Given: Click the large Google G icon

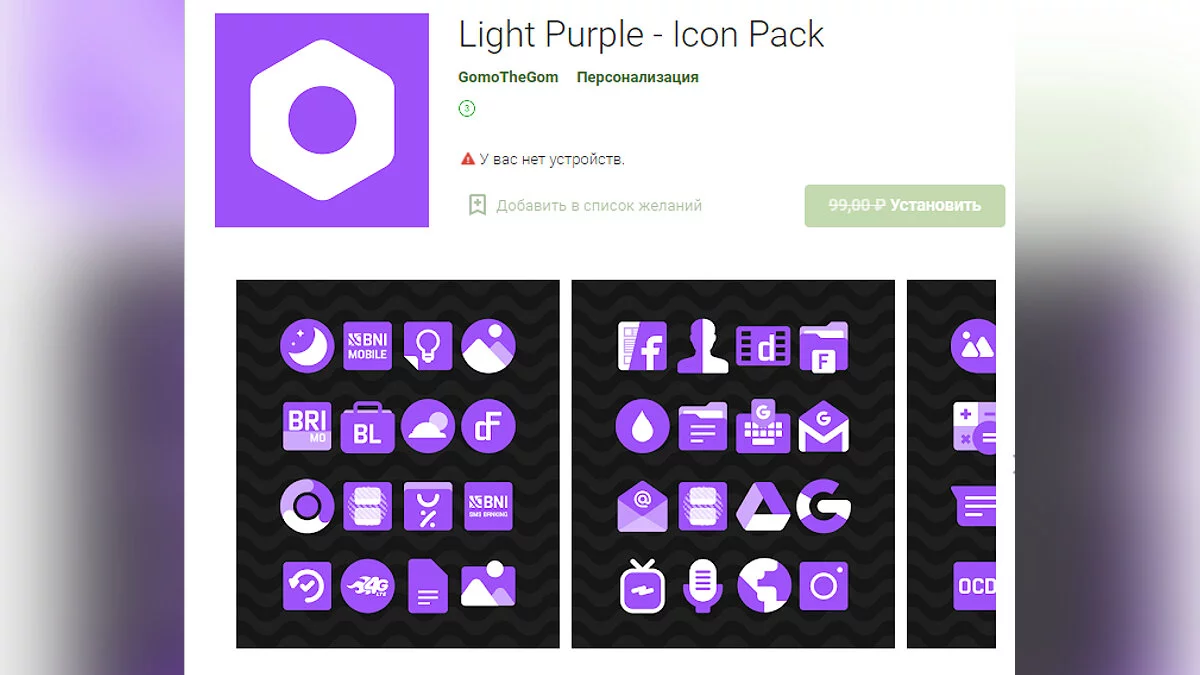Looking at the screenshot, I should (824, 506).
